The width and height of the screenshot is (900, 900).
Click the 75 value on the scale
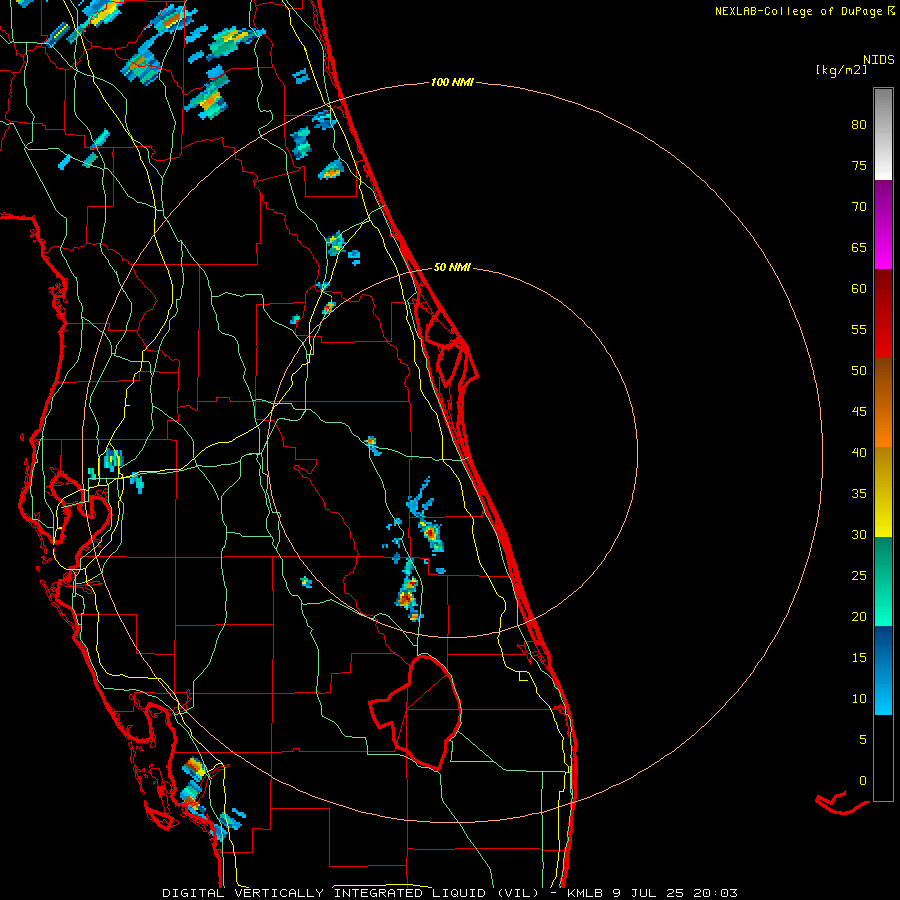(859, 165)
